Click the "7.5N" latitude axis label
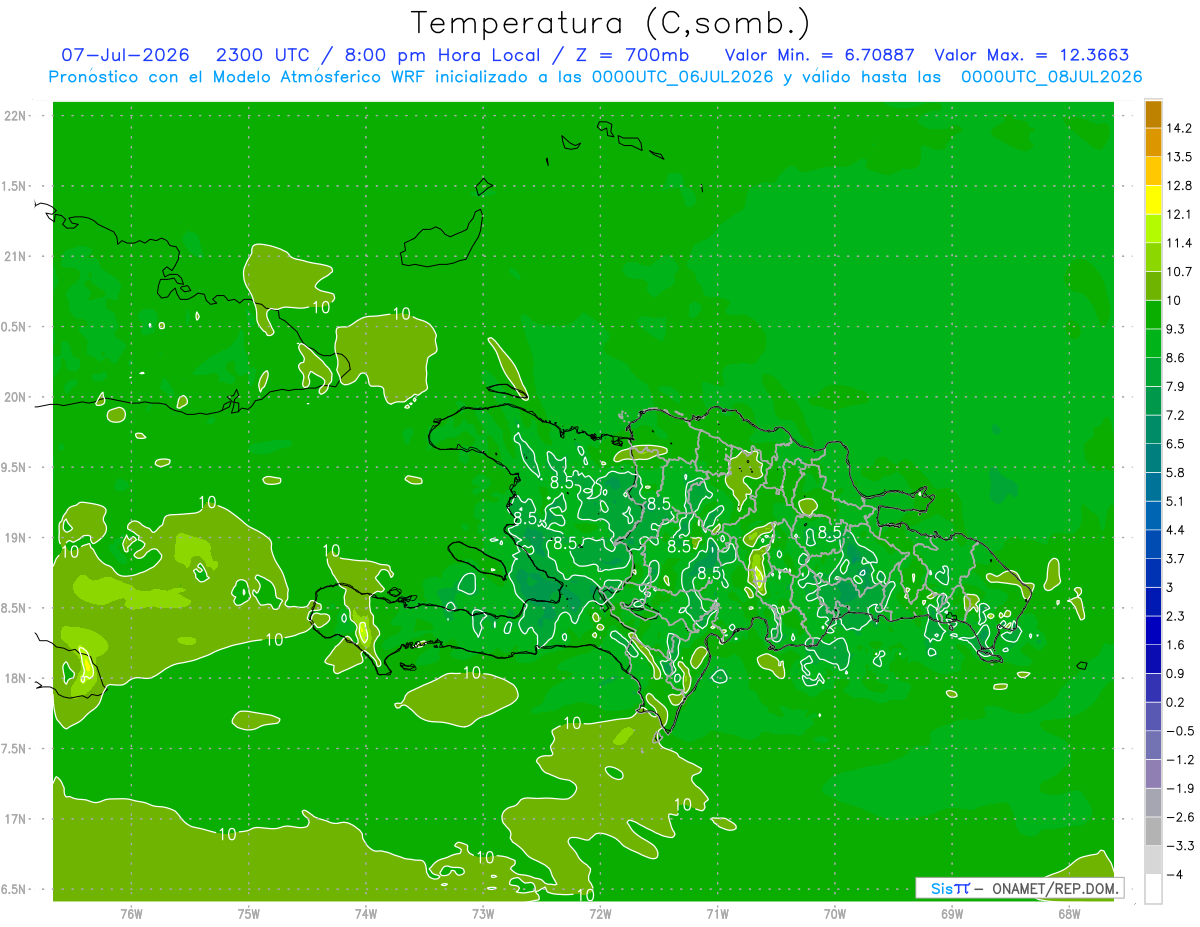The image size is (1200, 927). pos(13,749)
